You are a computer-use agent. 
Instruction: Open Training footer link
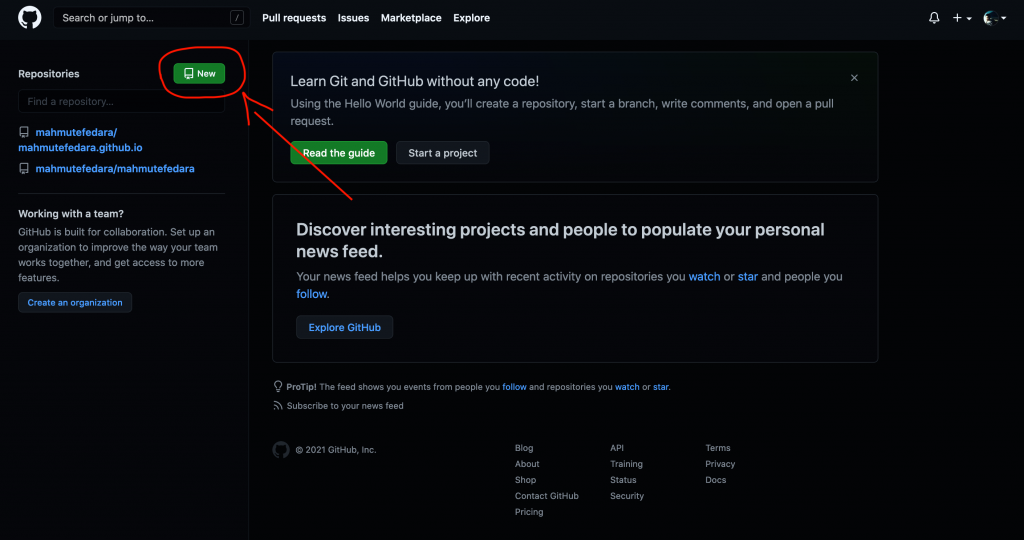coord(626,464)
